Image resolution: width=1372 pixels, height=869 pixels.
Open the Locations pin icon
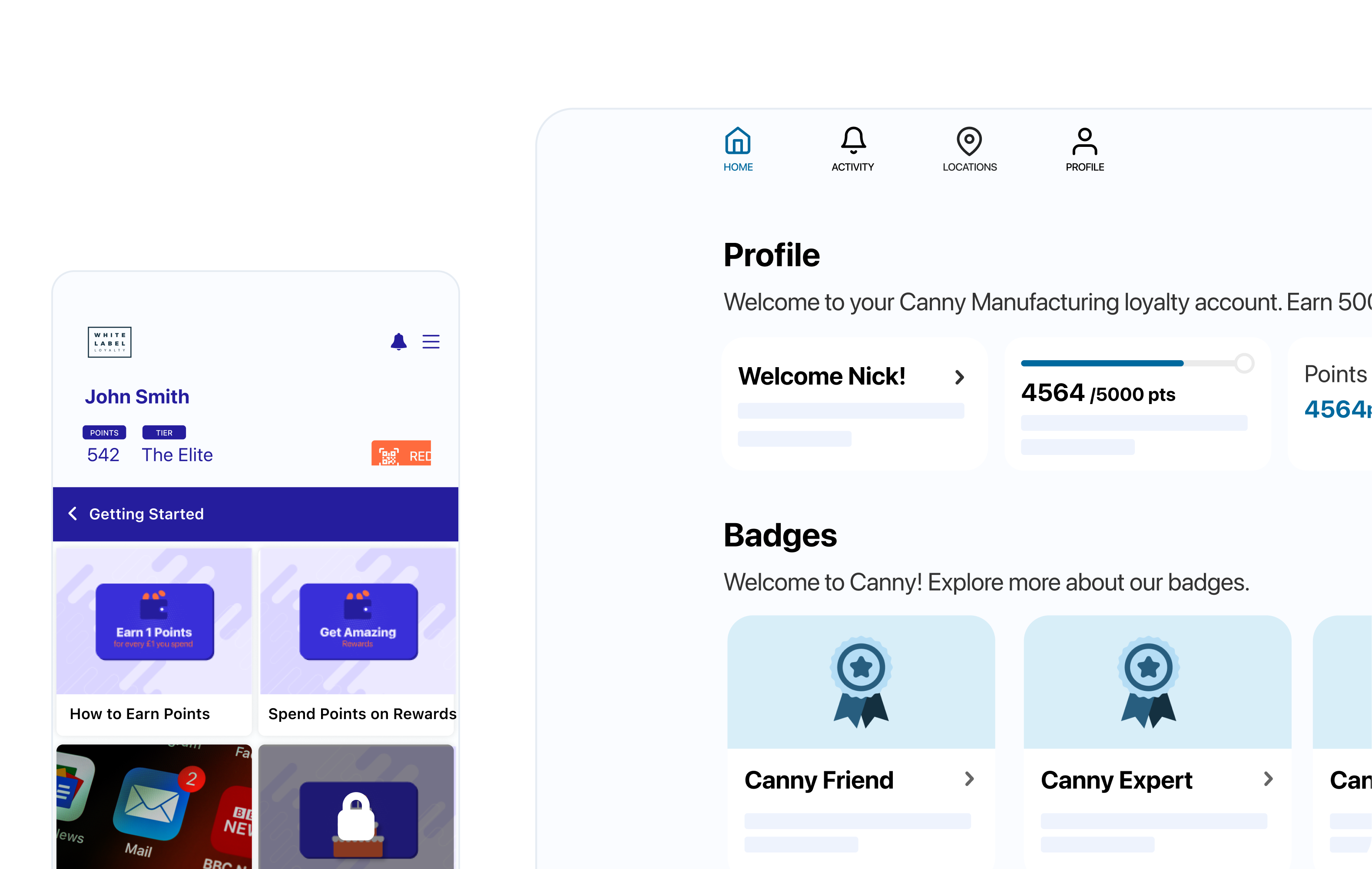point(968,141)
